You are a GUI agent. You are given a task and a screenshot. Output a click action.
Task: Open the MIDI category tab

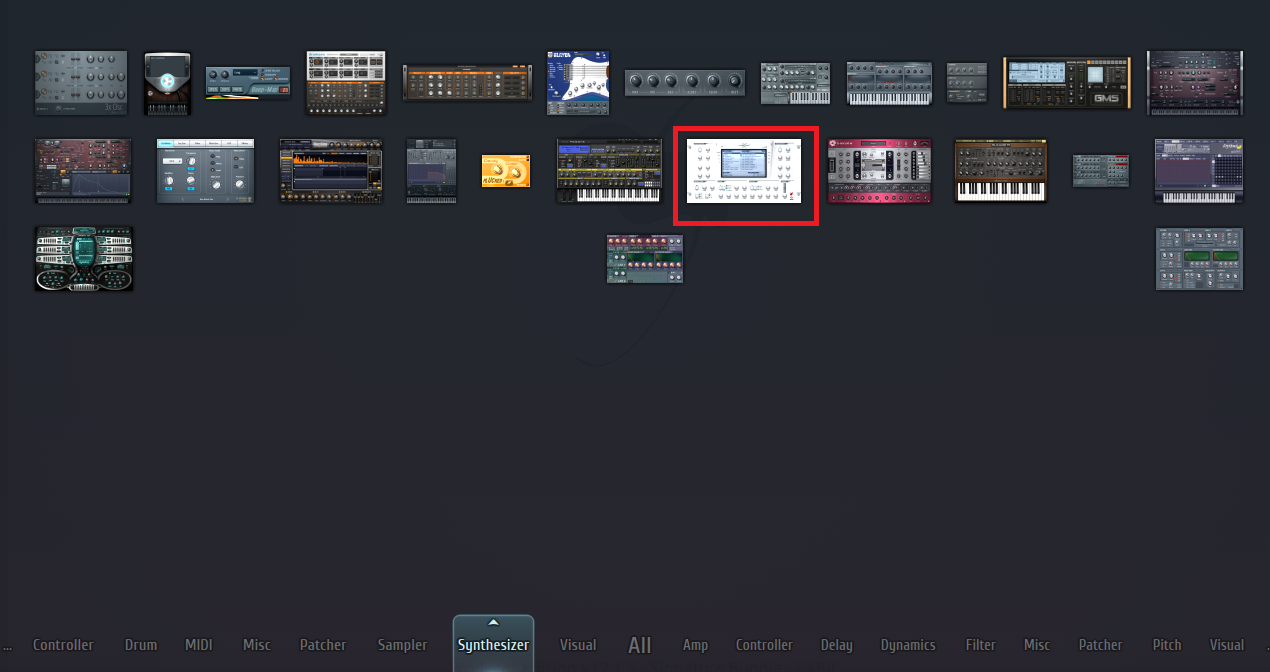[199, 645]
